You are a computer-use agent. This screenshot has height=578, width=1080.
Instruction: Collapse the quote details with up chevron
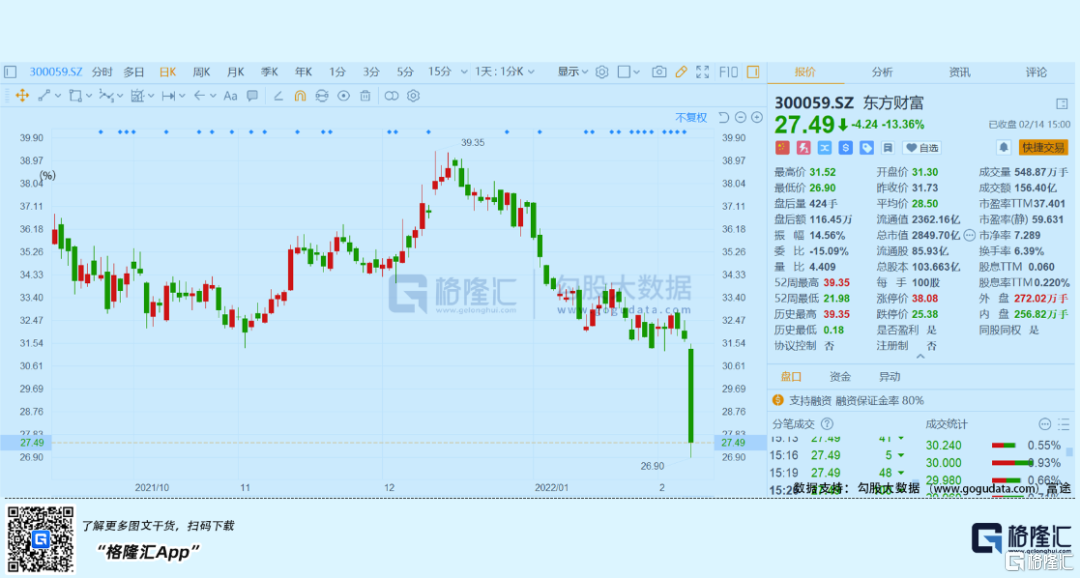point(920,357)
